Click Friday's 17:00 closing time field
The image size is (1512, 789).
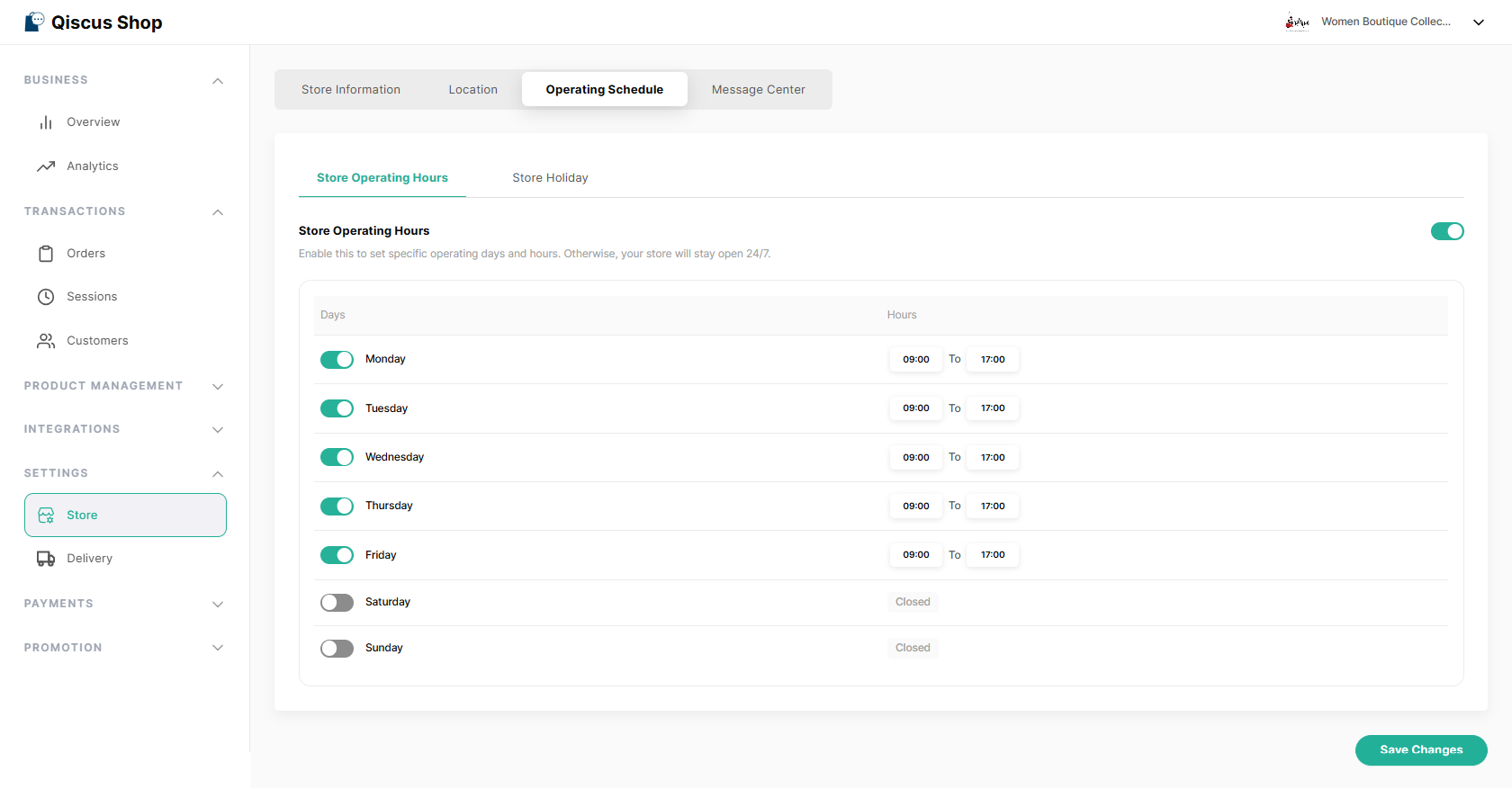pos(993,555)
